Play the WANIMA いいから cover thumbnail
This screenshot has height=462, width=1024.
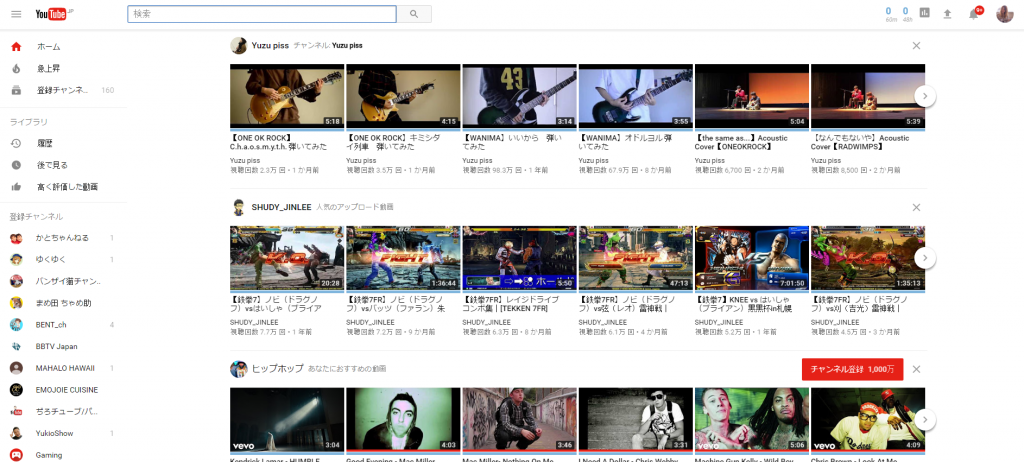point(519,96)
